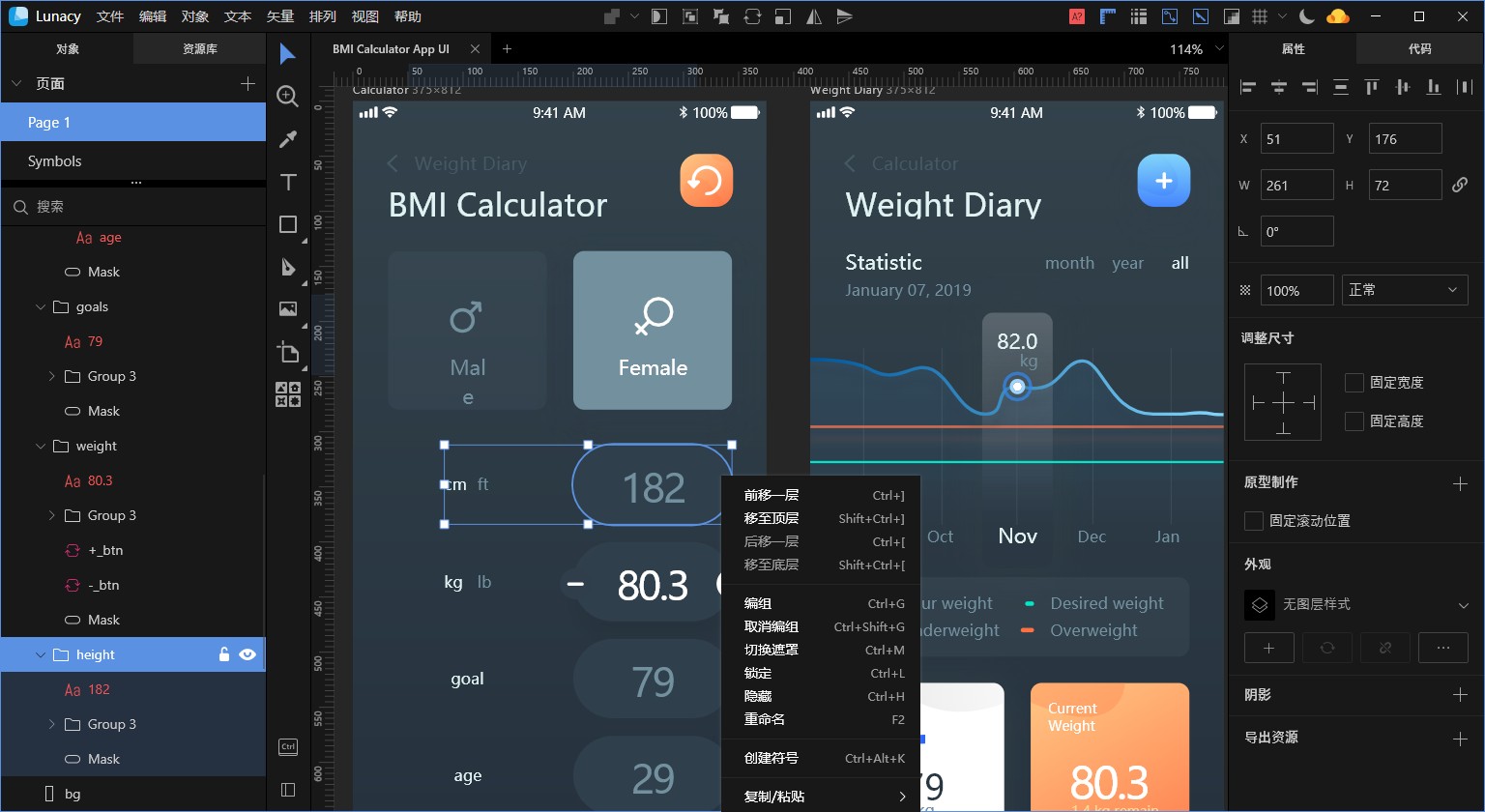Enable the 固定宽度 checkbox

pos(1354,383)
